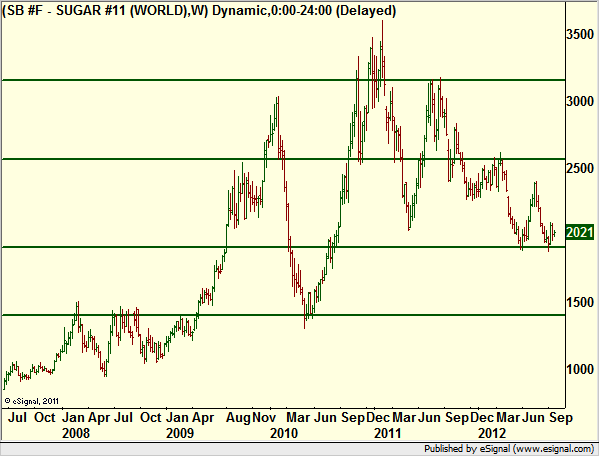Viewport: 599px width, 456px height.
Task: Select the 3000 price axis label
Action: (x=580, y=101)
